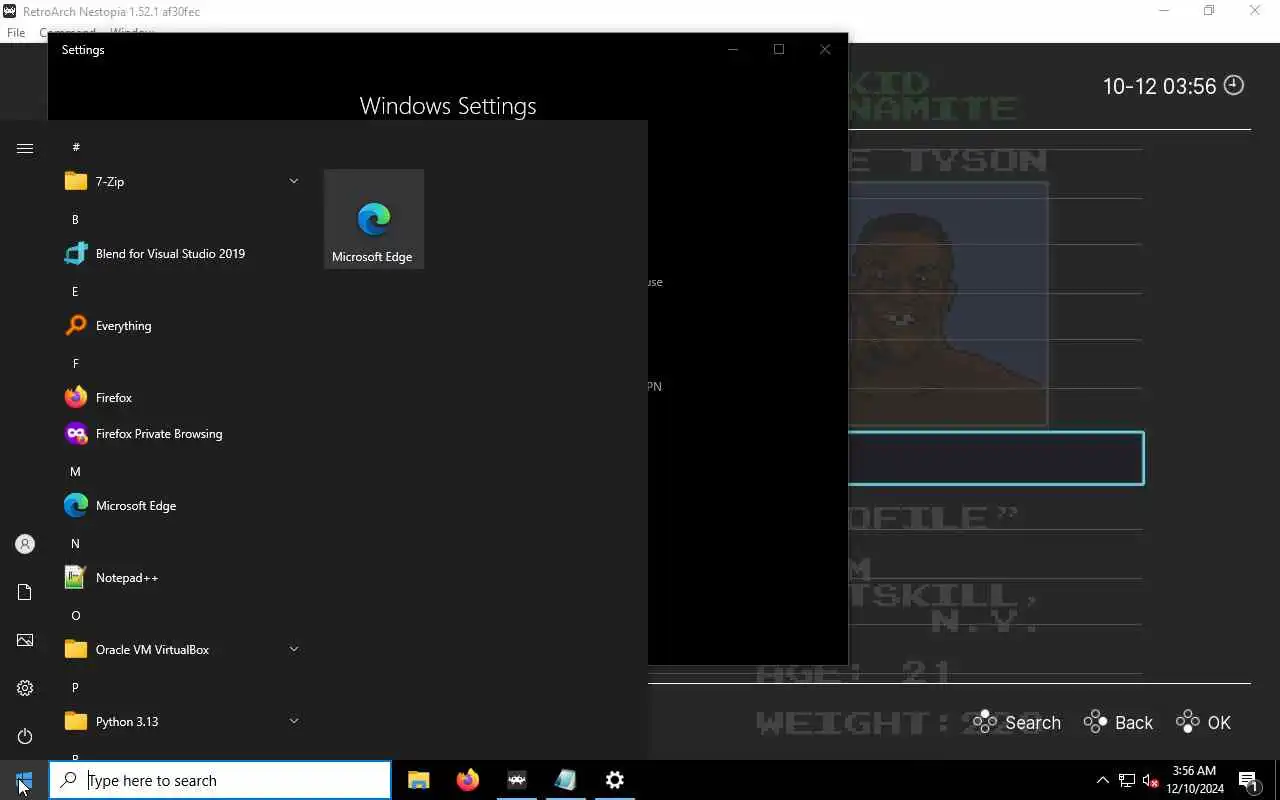This screenshot has width=1280, height=800.
Task: Open the RetroArch File menu
Action: 16,33
